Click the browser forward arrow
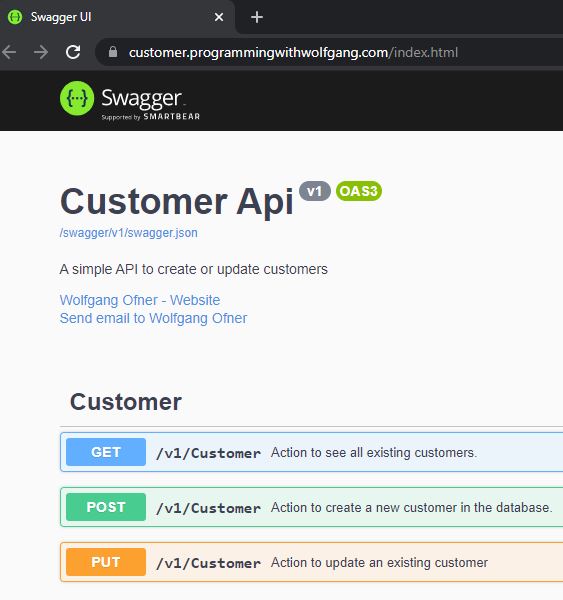Viewport: 563px width, 600px height. [41, 52]
